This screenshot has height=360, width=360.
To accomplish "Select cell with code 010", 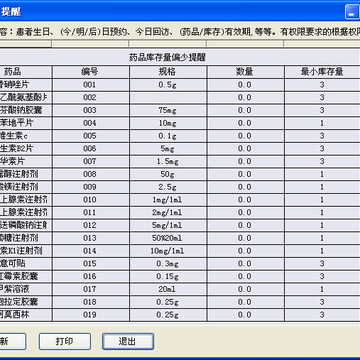I will click(91, 200).
